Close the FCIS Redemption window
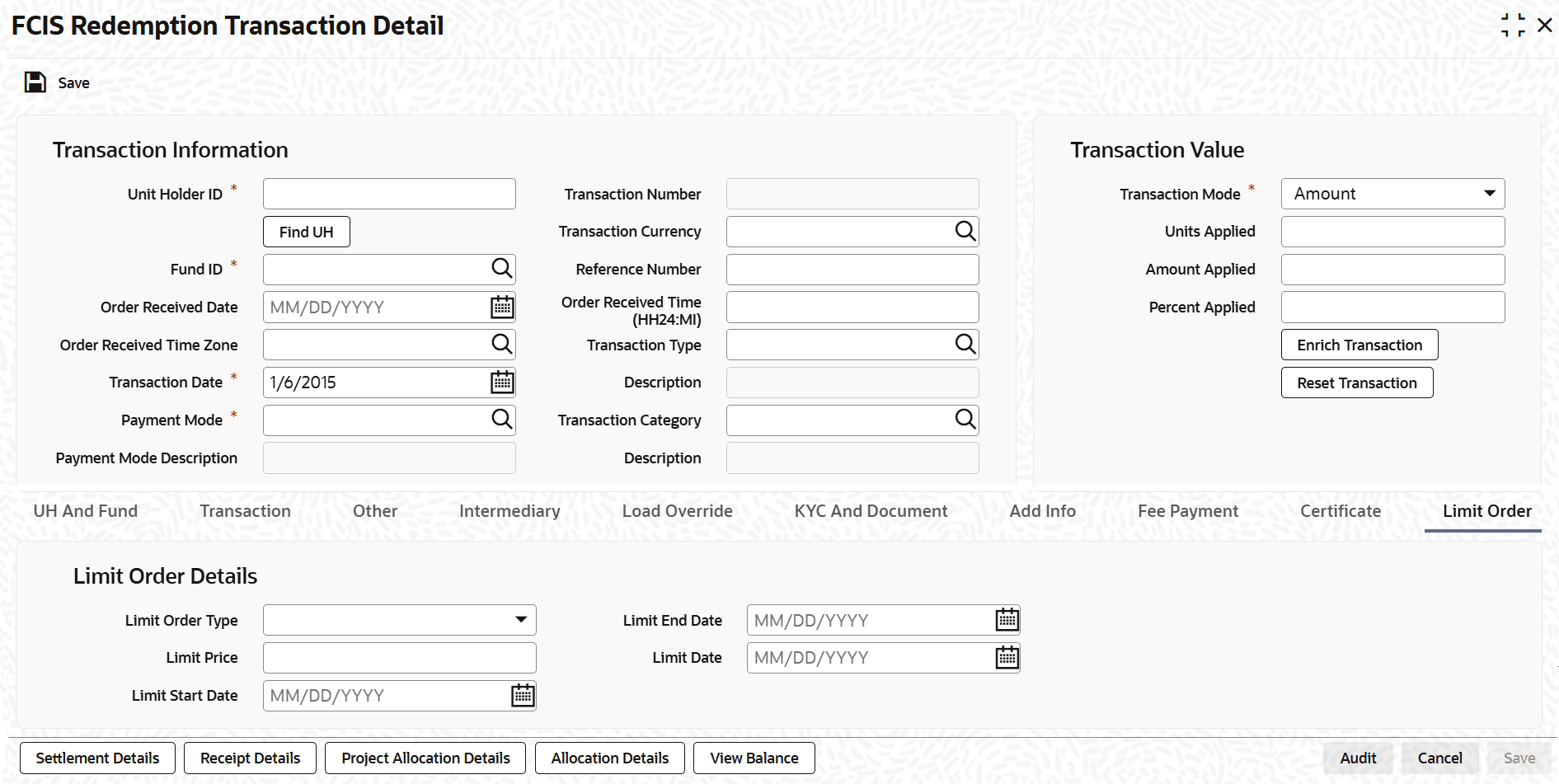 (x=1545, y=26)
